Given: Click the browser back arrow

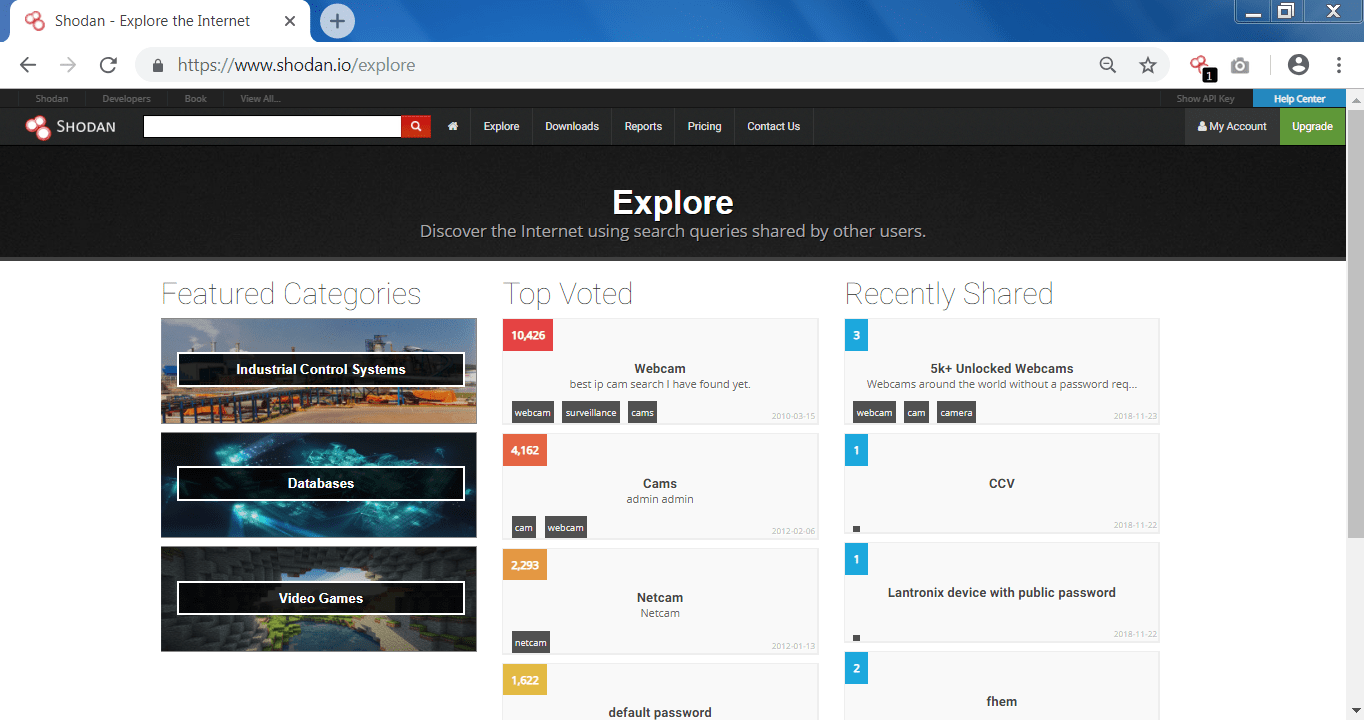Looking at the screenshot, I should [28, 65].
